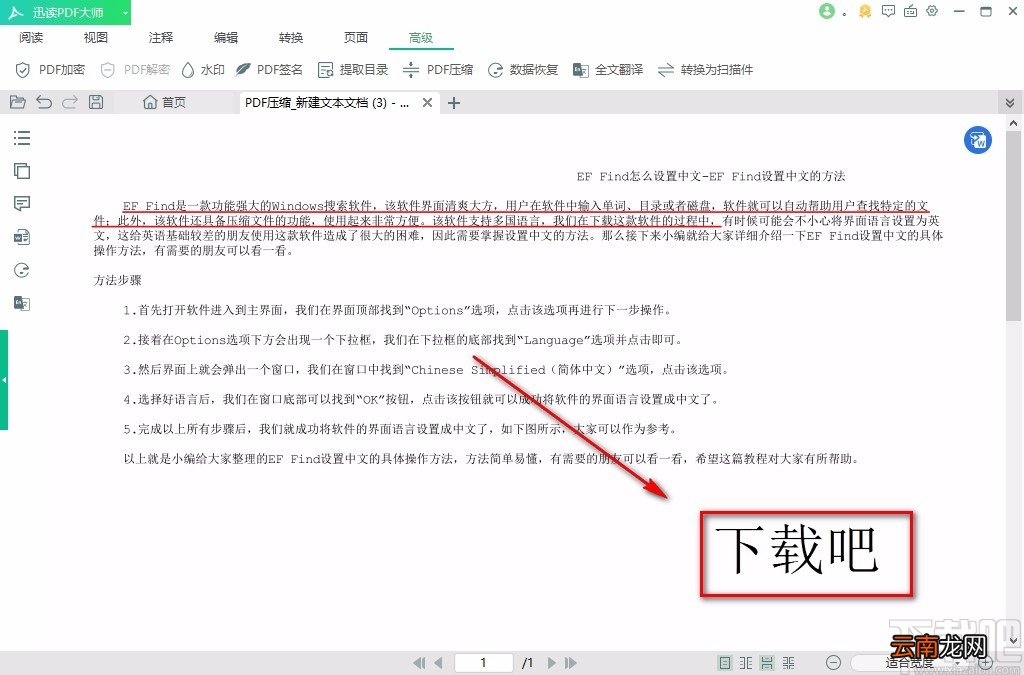This screenshot has height=675, width=1024.
Task: Click 提取目录 to extract outline
Action: click(353, 70)
